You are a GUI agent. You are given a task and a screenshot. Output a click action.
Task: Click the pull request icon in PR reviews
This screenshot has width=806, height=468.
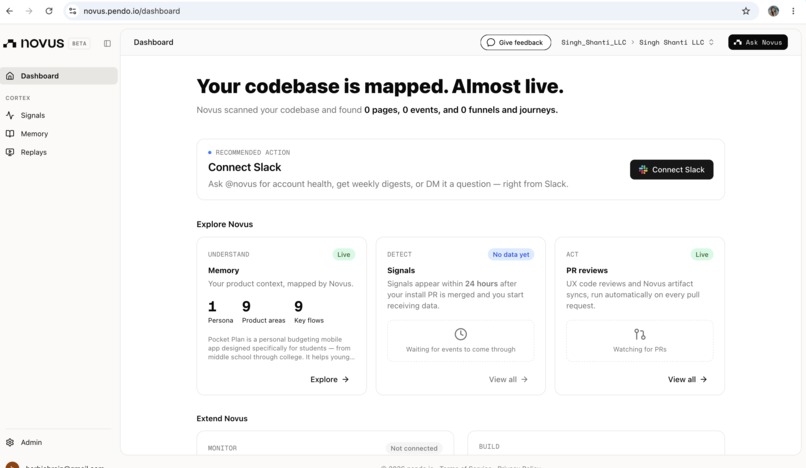639,334
